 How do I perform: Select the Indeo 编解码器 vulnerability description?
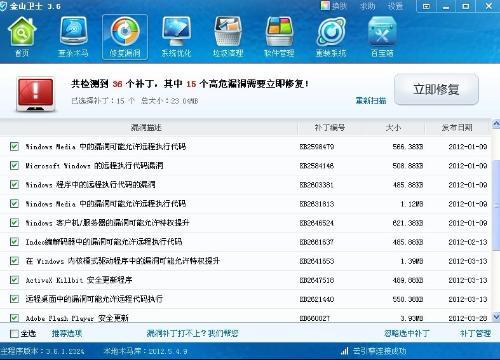point(104,242)
